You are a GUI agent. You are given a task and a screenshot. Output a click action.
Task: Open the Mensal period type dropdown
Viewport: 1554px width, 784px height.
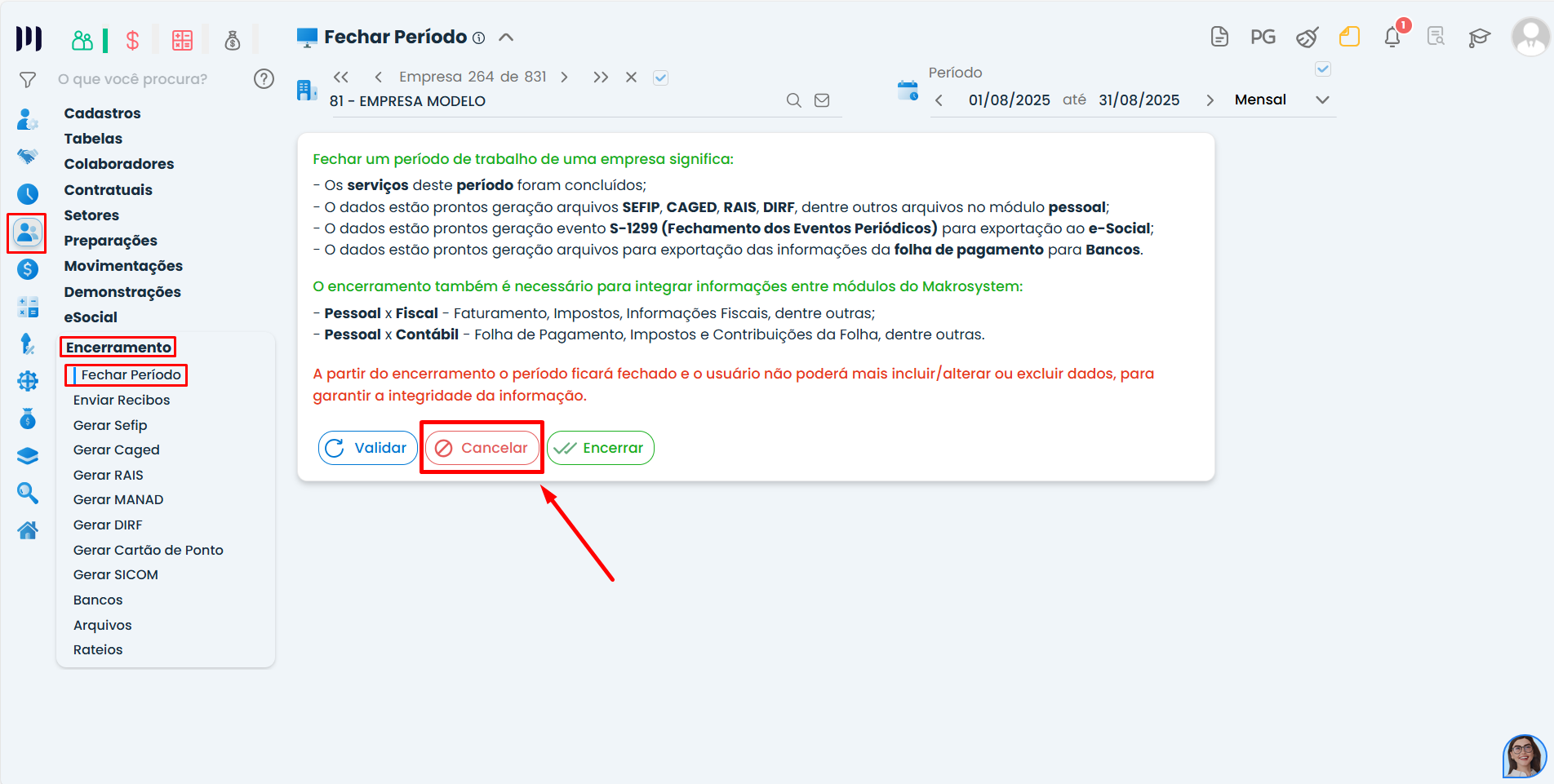click(x=1281, y=100)
